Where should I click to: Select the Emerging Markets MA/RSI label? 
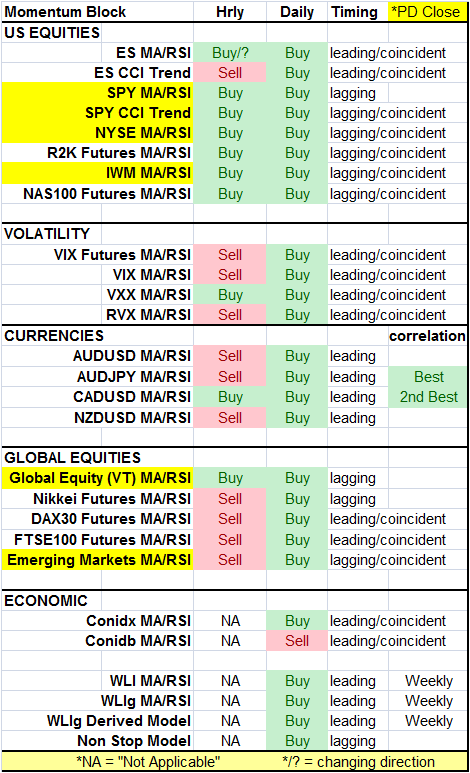point(98,560)
